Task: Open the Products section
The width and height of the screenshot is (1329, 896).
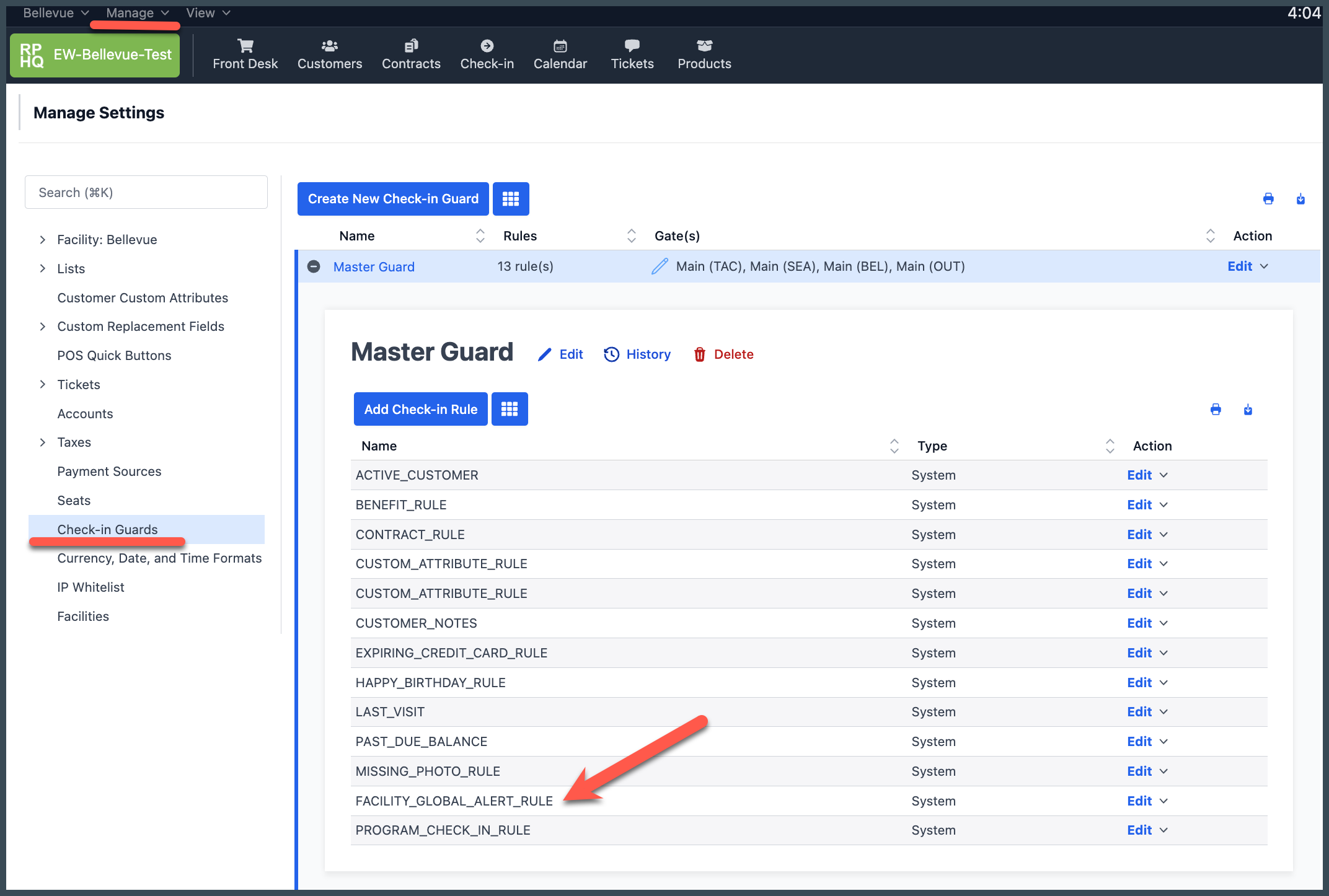Action: [x=704, y=55]
